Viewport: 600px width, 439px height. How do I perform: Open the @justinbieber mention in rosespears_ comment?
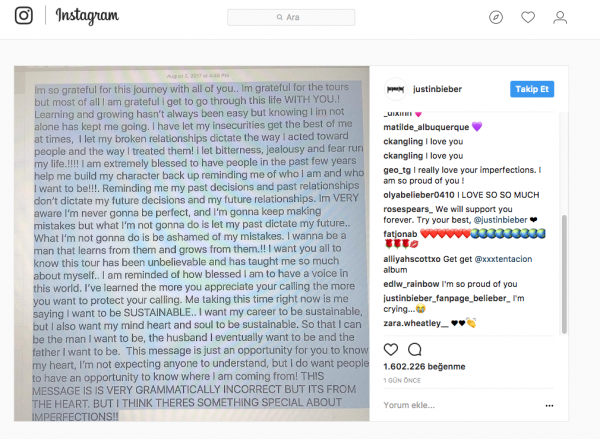coord(501,220)
